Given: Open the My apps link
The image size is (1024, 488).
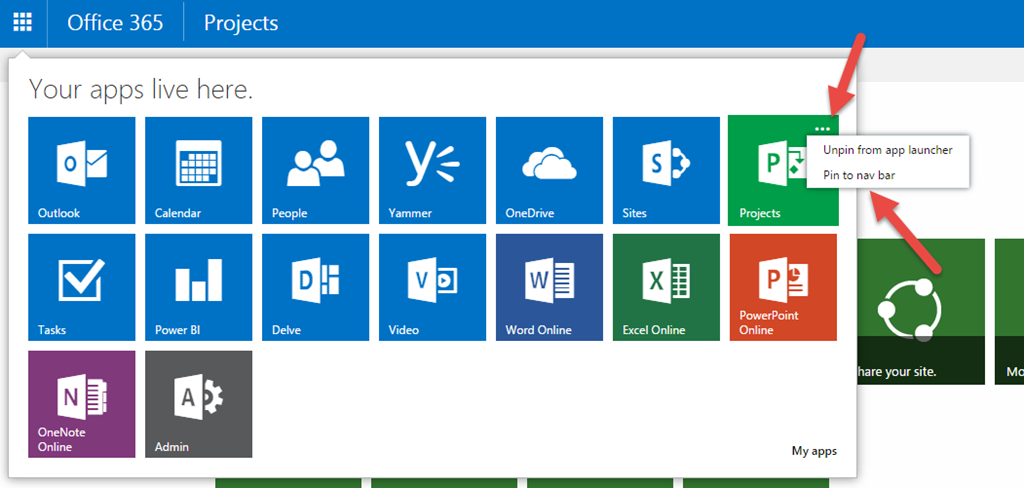Looking at the screenshot, I should point(814,451).
